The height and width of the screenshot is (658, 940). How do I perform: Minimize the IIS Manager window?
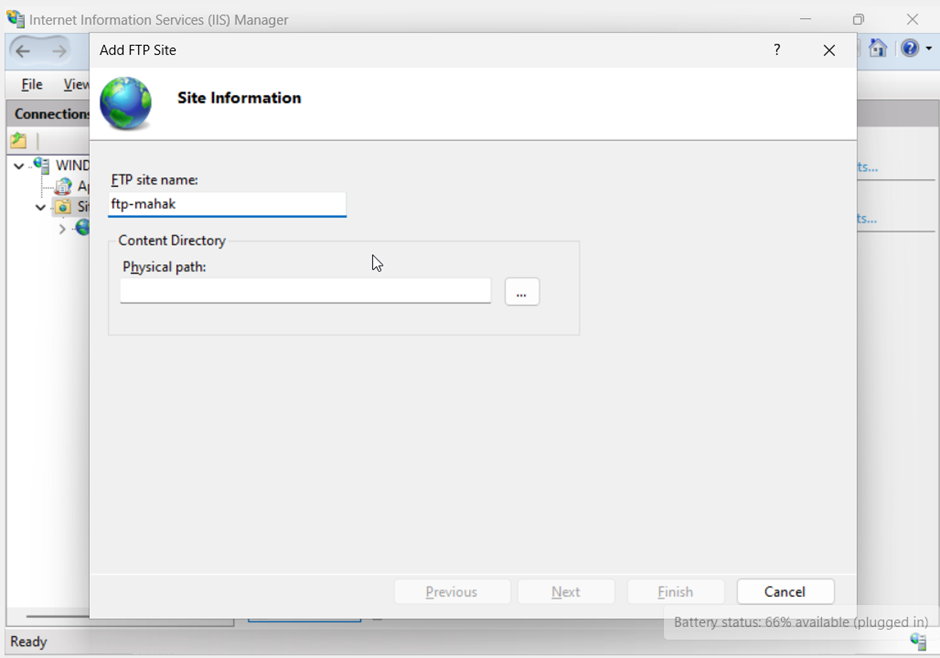coord(805,20)
